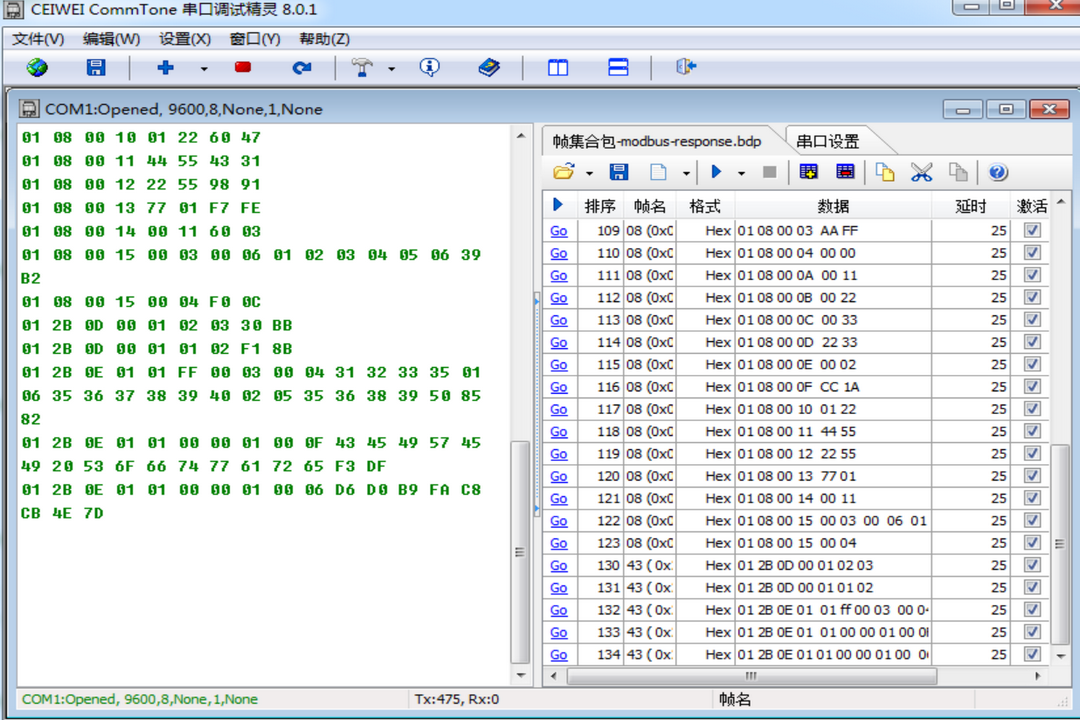The height and width of the screenshot is (720, 1080).
Task: Click the blue save disk icon in main toolbar
Action: pos(96,68)
